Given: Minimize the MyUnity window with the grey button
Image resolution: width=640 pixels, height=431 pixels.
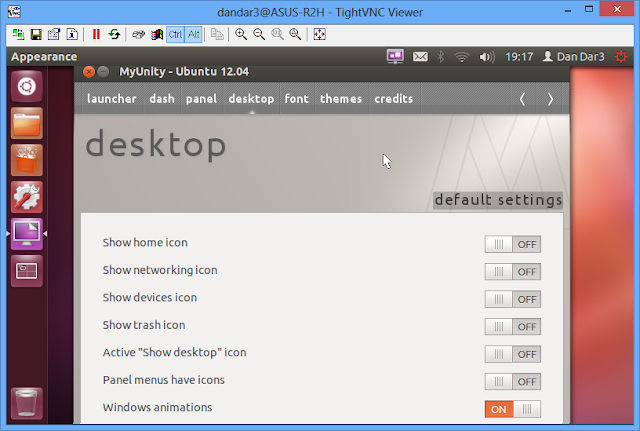Looking at the screenshot, I should [x=104, y=72].
